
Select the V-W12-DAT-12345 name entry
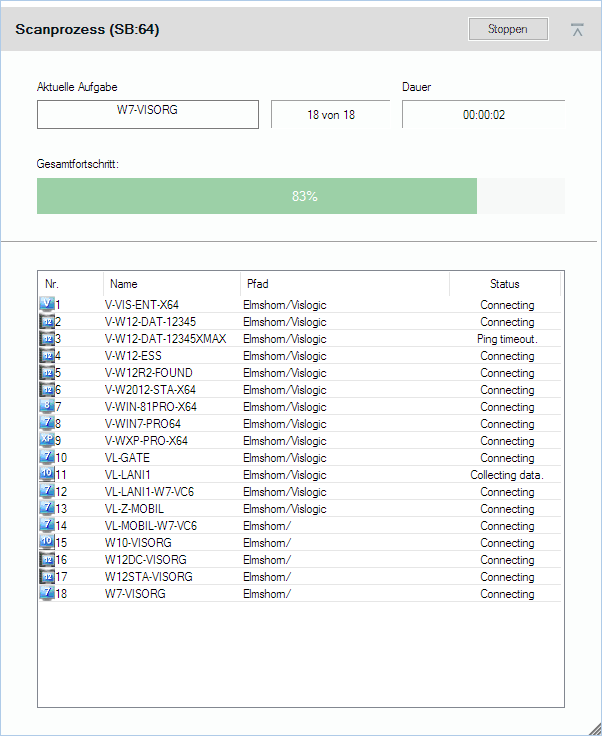coord(150,322)
